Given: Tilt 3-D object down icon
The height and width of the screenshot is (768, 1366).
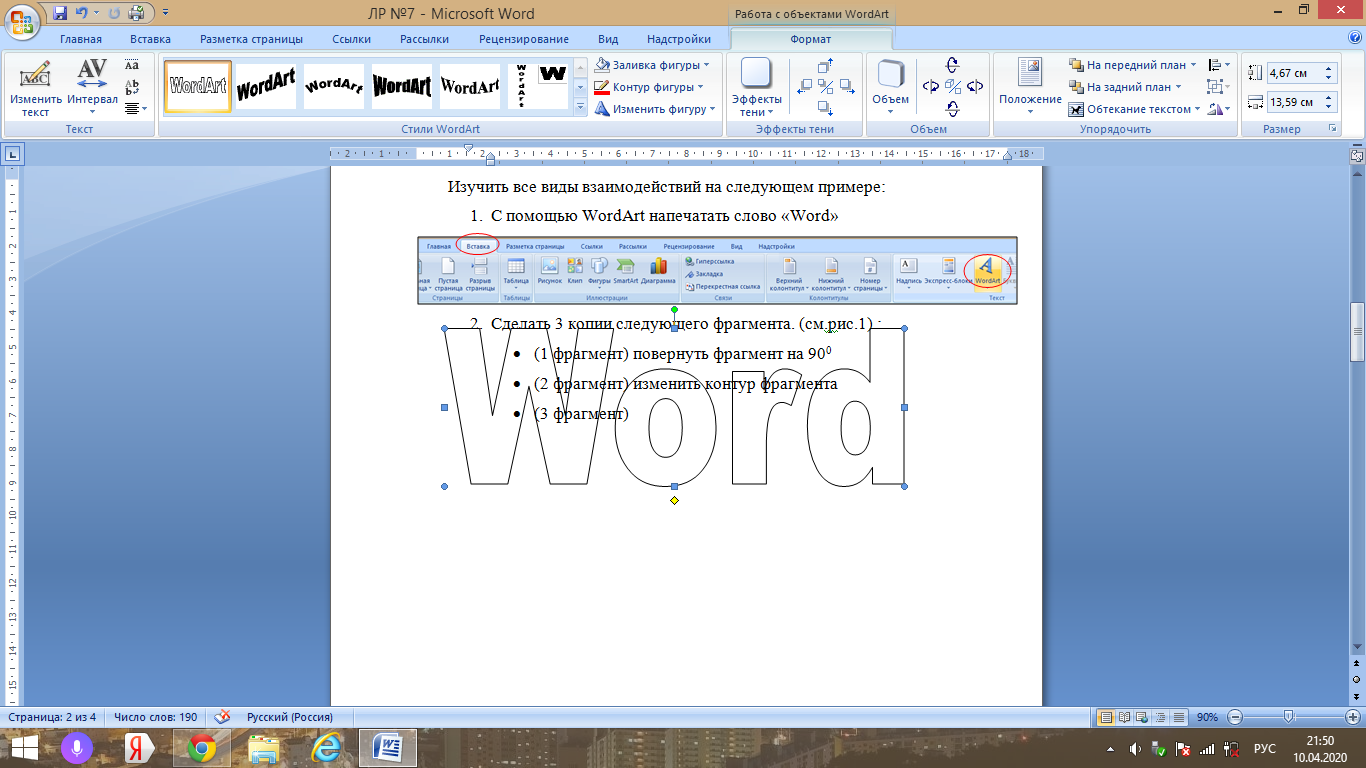Looking at the screenshot, I should [952, 108].
